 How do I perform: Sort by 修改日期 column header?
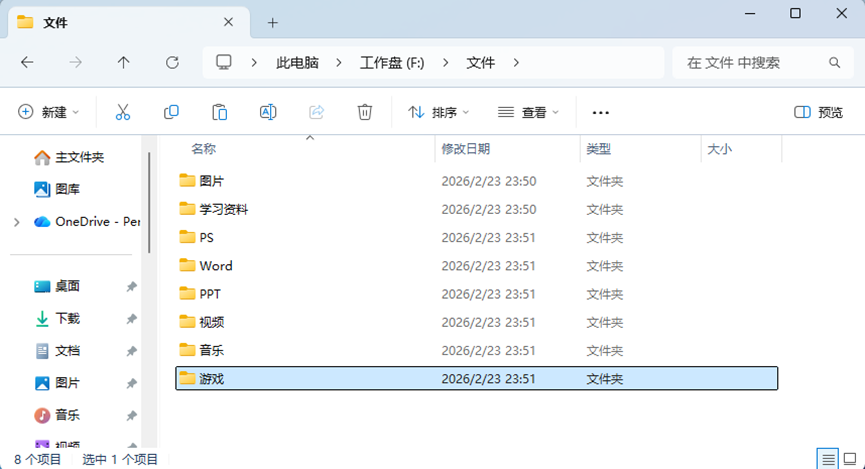(x=466, y=148)
